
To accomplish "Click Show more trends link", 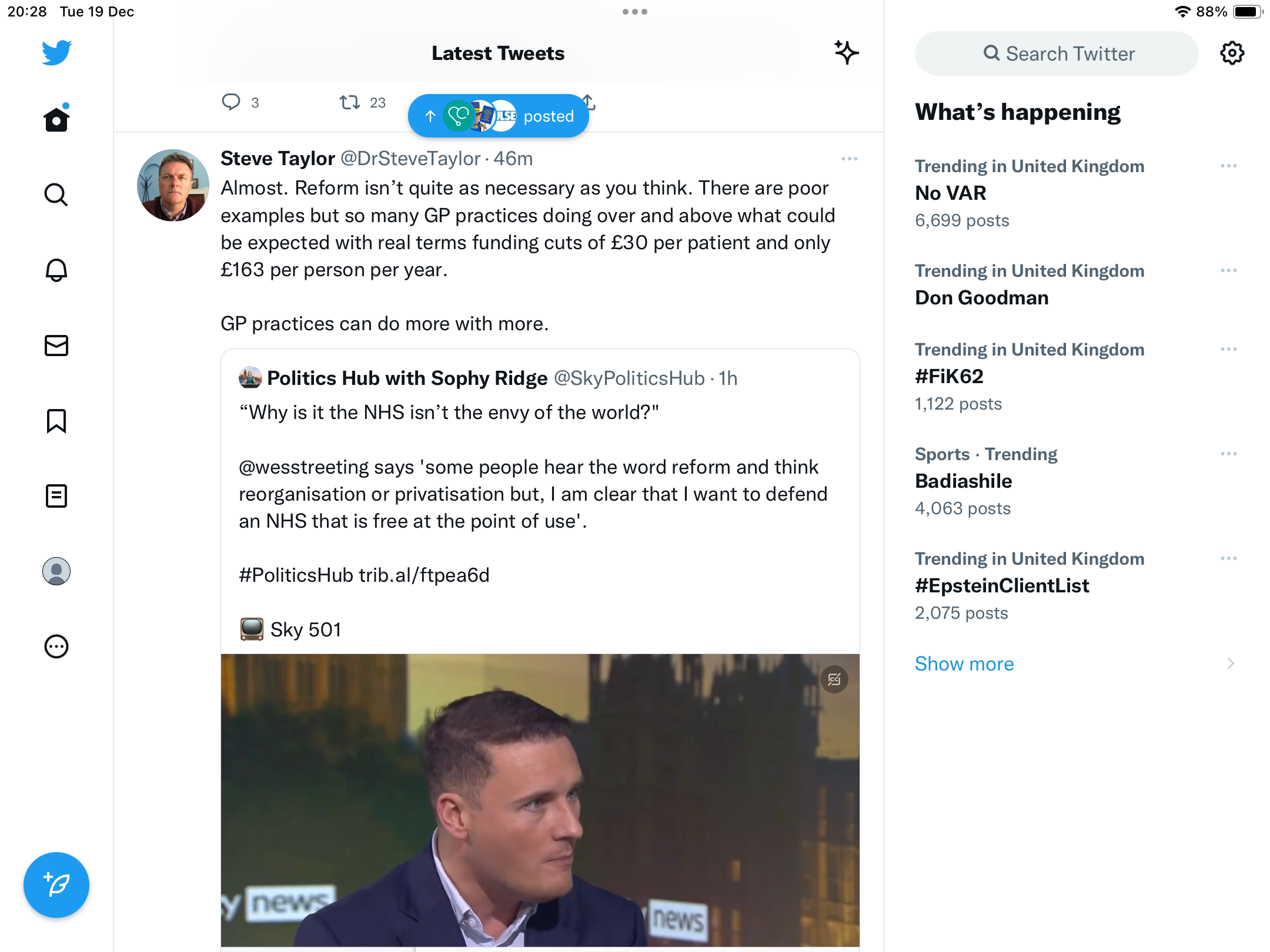I will pos(964,663).
